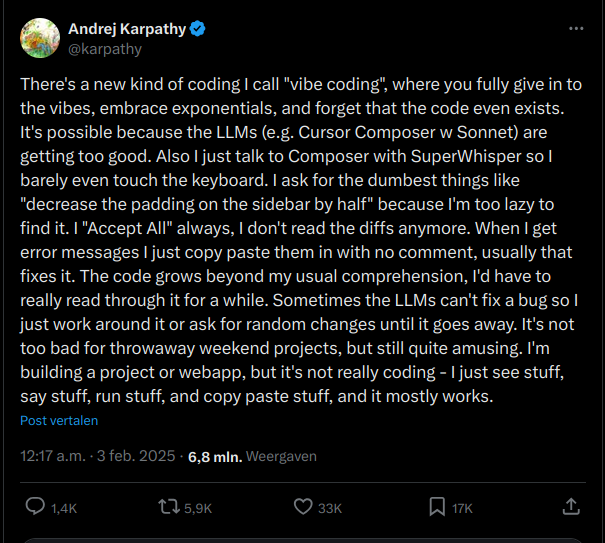Click the "Weergaven" label
This screenshot has height=543, width=605.
pos(283,456)
